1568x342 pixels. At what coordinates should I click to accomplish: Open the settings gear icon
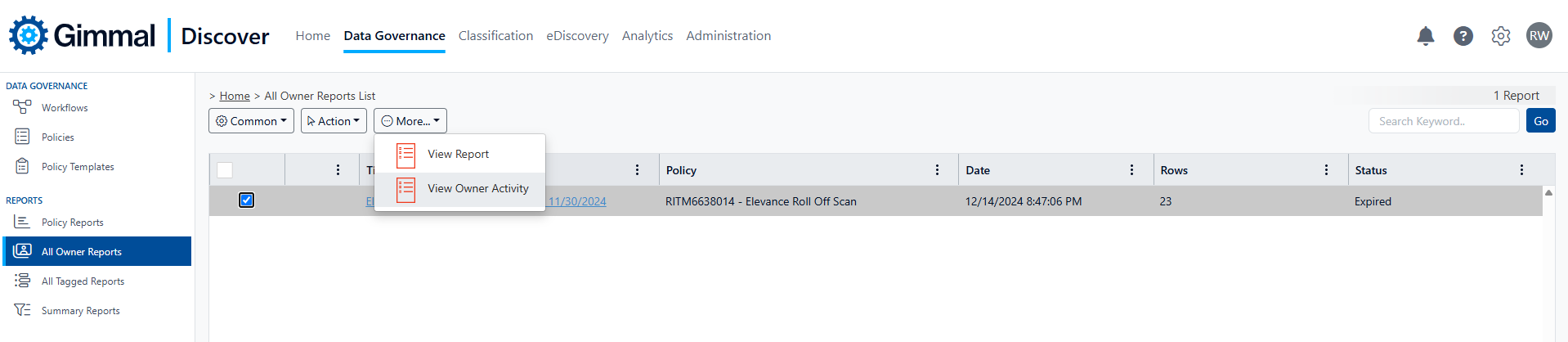[x=1500, y=36]
